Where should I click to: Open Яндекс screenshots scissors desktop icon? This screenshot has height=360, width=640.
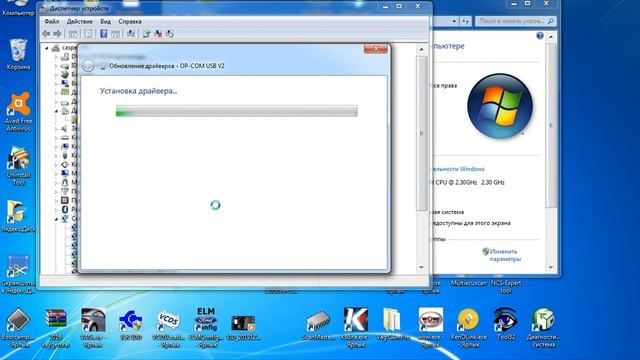[x=18, y=274]
